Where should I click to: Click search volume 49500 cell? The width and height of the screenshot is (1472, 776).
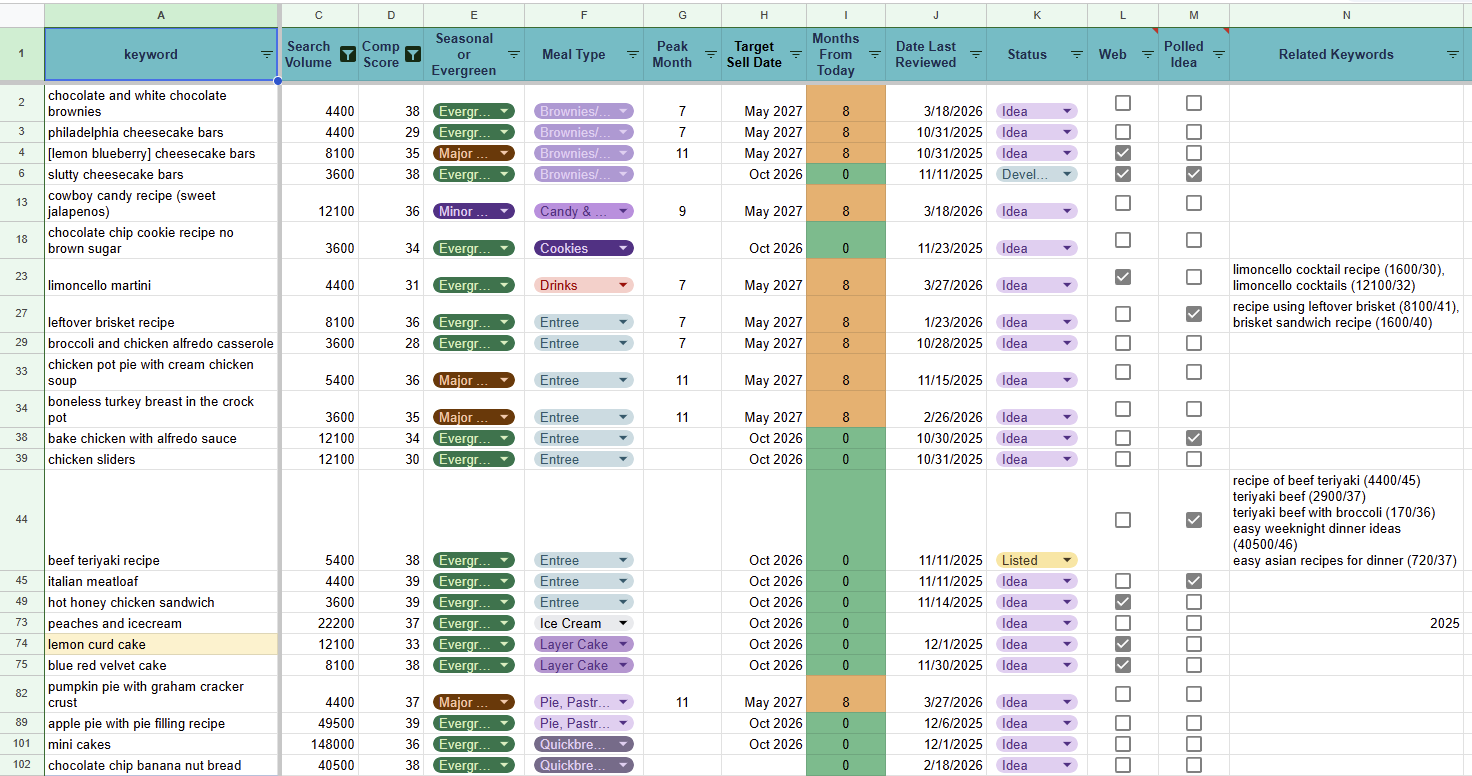coord(320,723)
